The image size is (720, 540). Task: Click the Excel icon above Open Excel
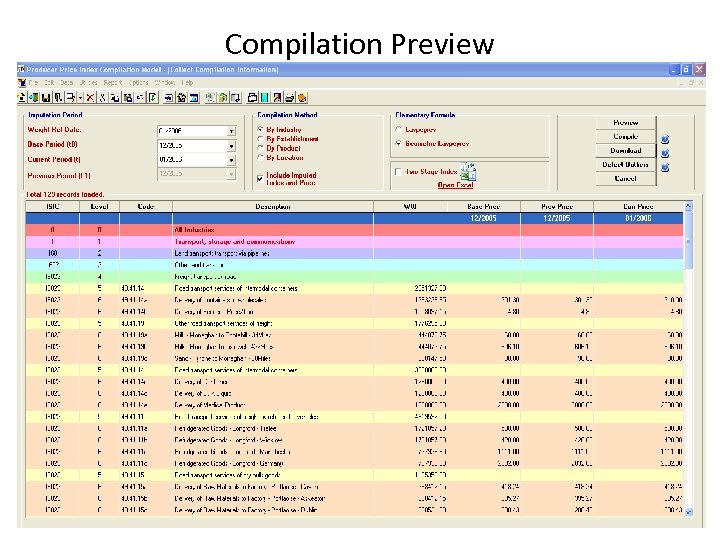coord(468,171)
